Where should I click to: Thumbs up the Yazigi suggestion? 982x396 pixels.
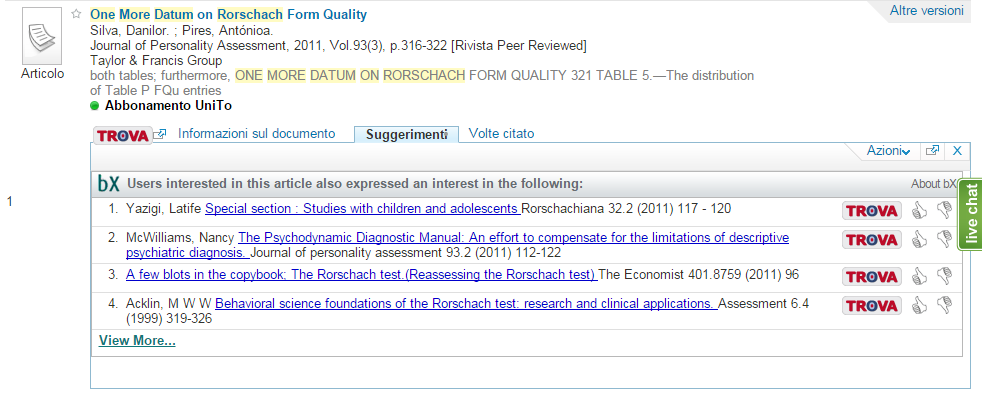click(x=919, y=211)
